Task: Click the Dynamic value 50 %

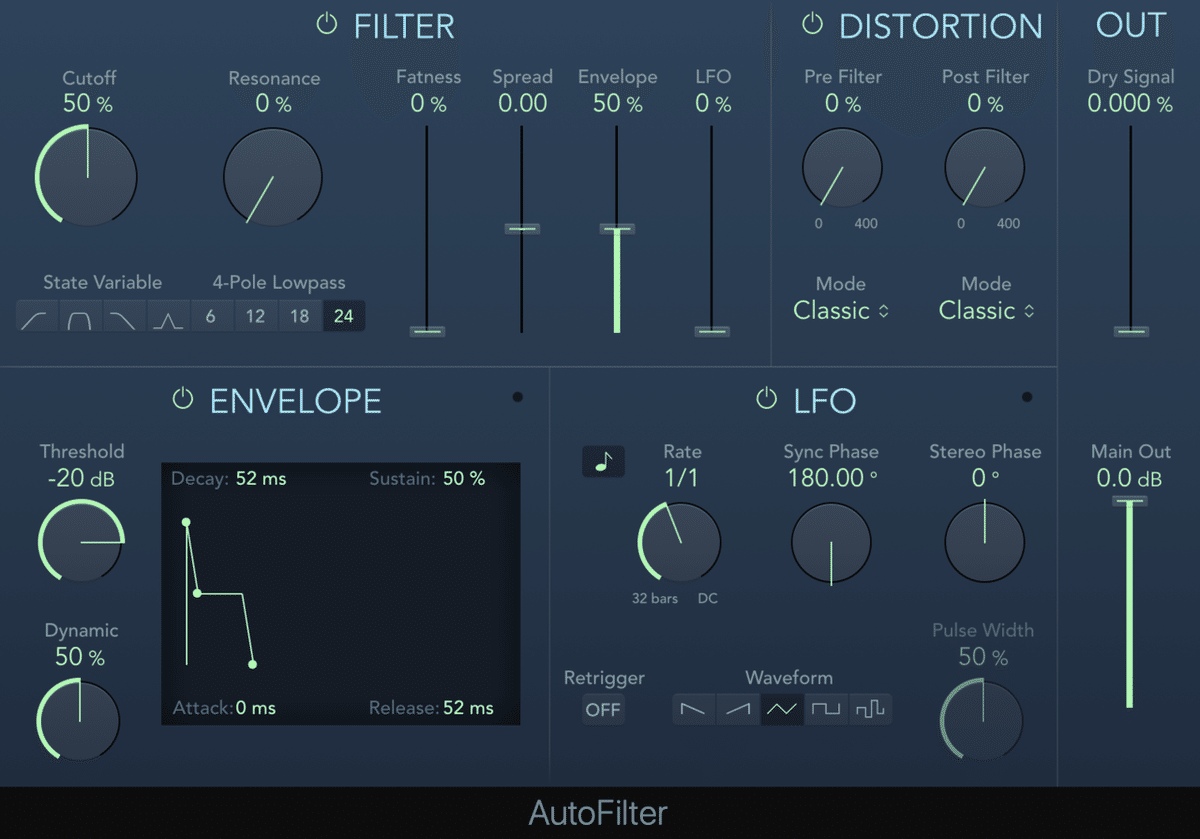Action: coord(80,657)
